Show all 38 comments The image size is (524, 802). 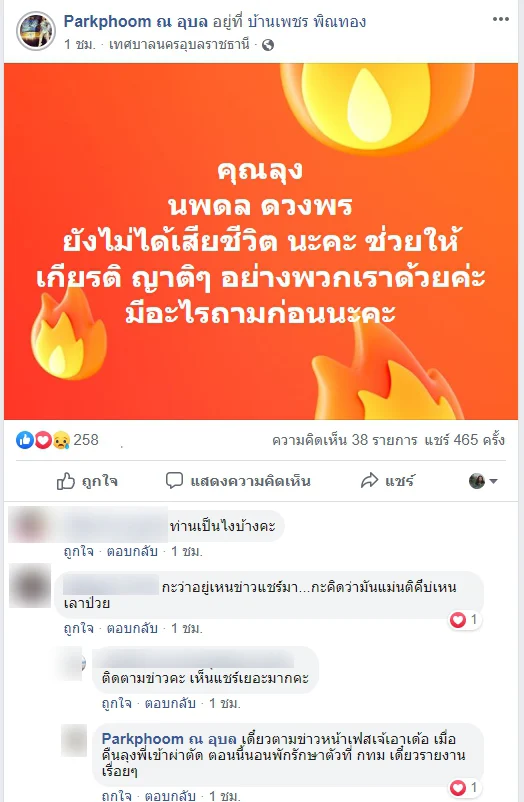(x=345, y=440)
